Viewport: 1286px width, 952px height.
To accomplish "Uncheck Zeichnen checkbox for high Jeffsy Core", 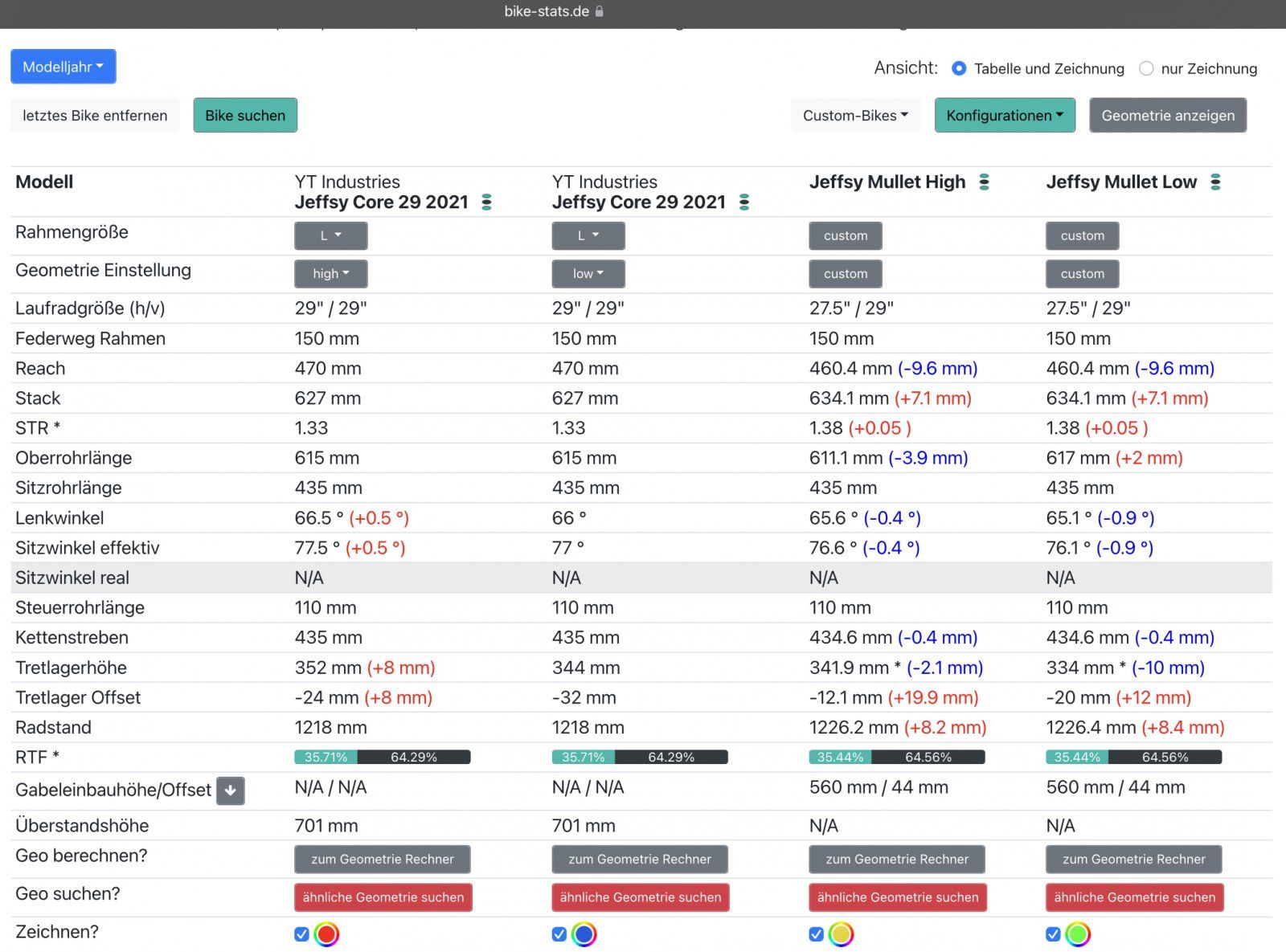I will [x=301, y=934].
